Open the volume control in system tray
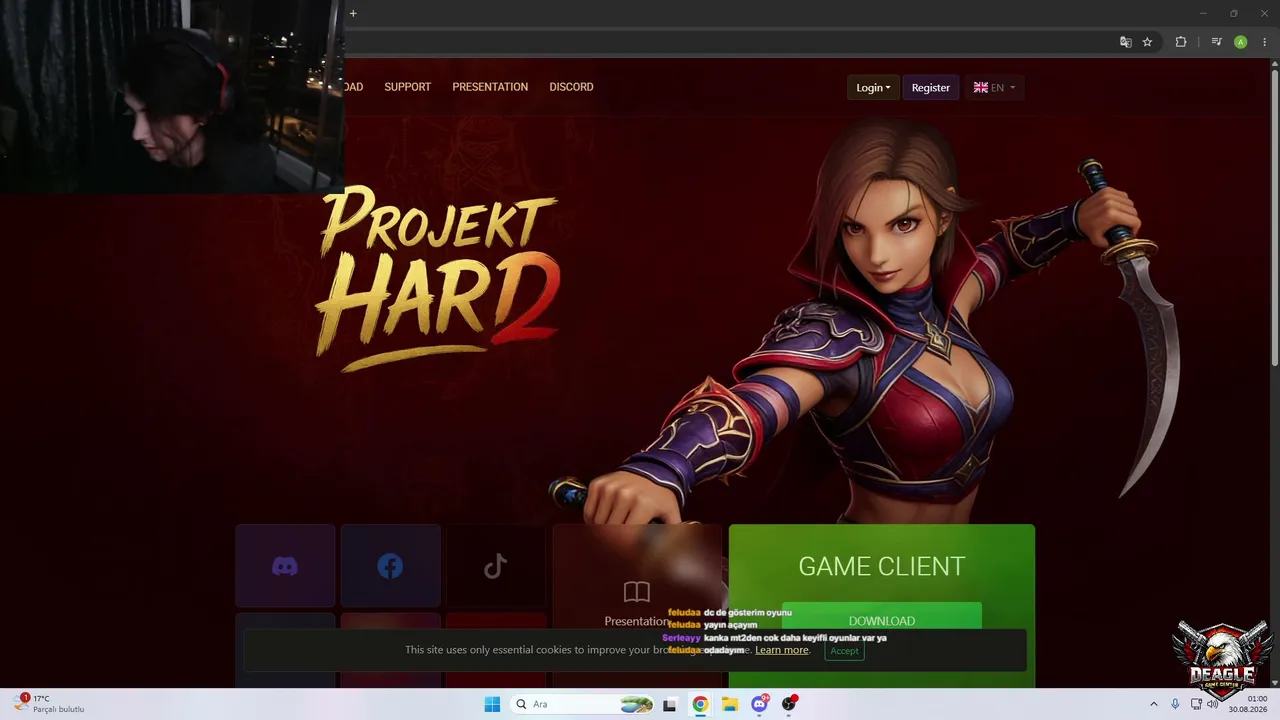This screenshot has width=1280, height=720. (x=1213, y=704)
